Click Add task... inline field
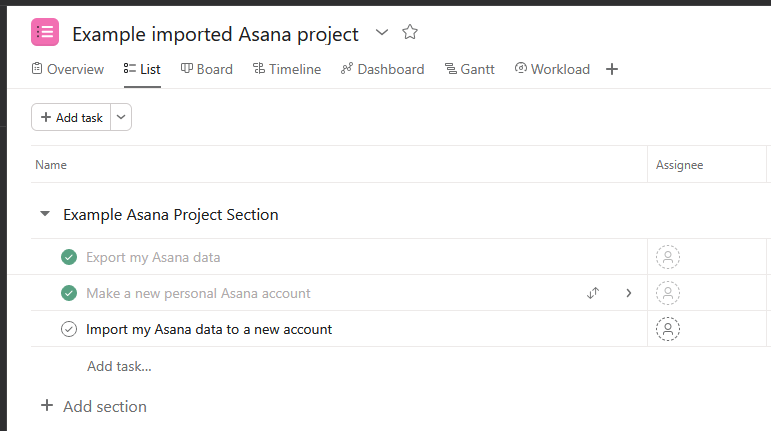Image resolution: width=771 pixels, height=431 pixels. coord(119,366)
